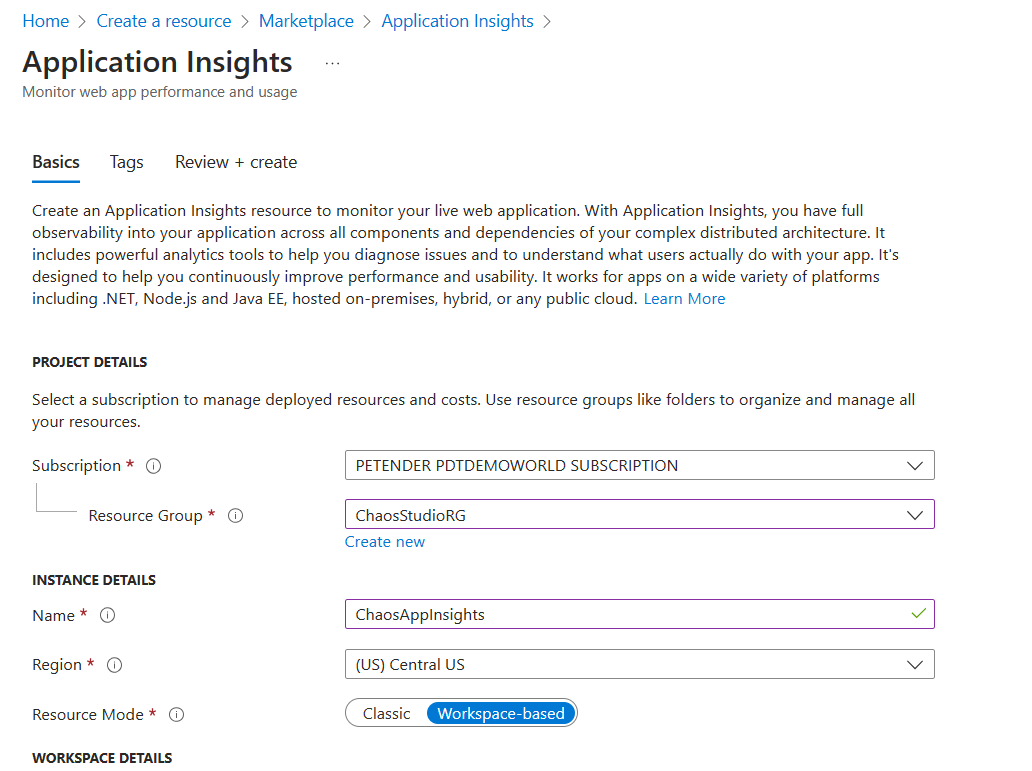The width and height of the screenshot is (1032, 771).
Task: Open the Learn More link
Action: pyautogui.click(x=684, y=298)
